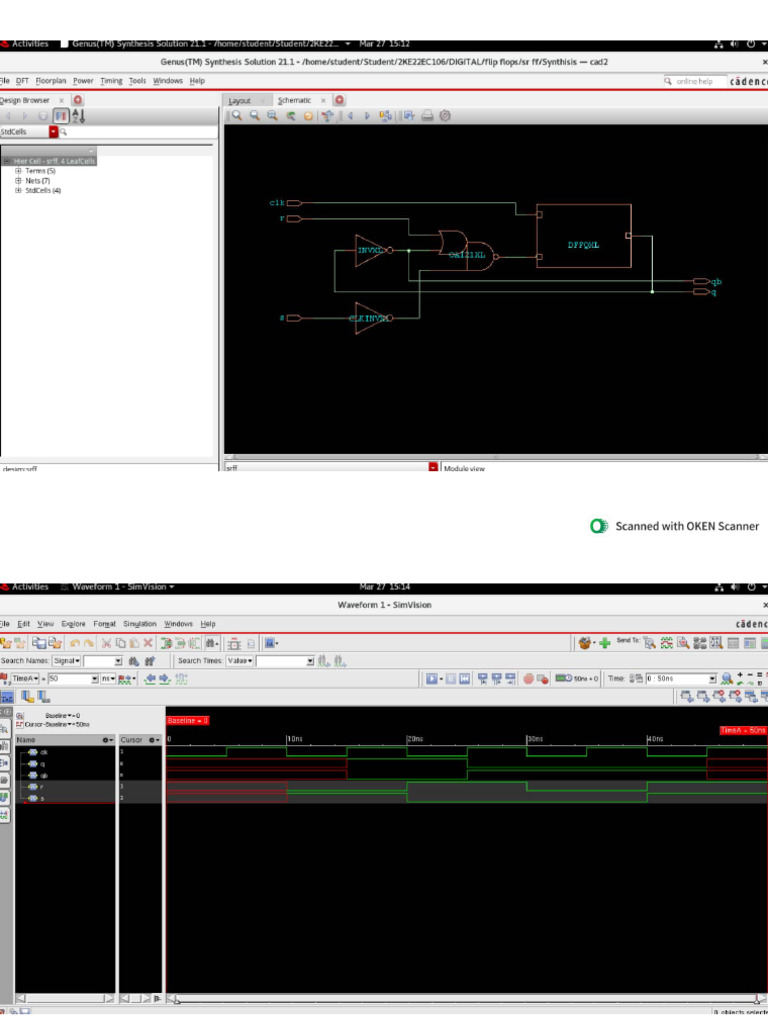Open TimeA cursor dropdown in SimVision
Screen dimensions: 768x1024
pos(25,679)
